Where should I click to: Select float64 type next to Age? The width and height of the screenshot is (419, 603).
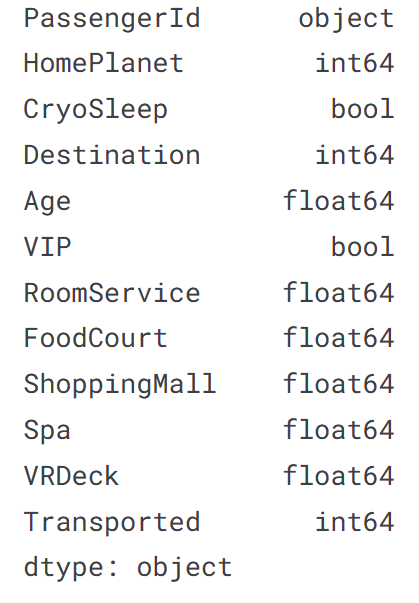tap(339, 201)
